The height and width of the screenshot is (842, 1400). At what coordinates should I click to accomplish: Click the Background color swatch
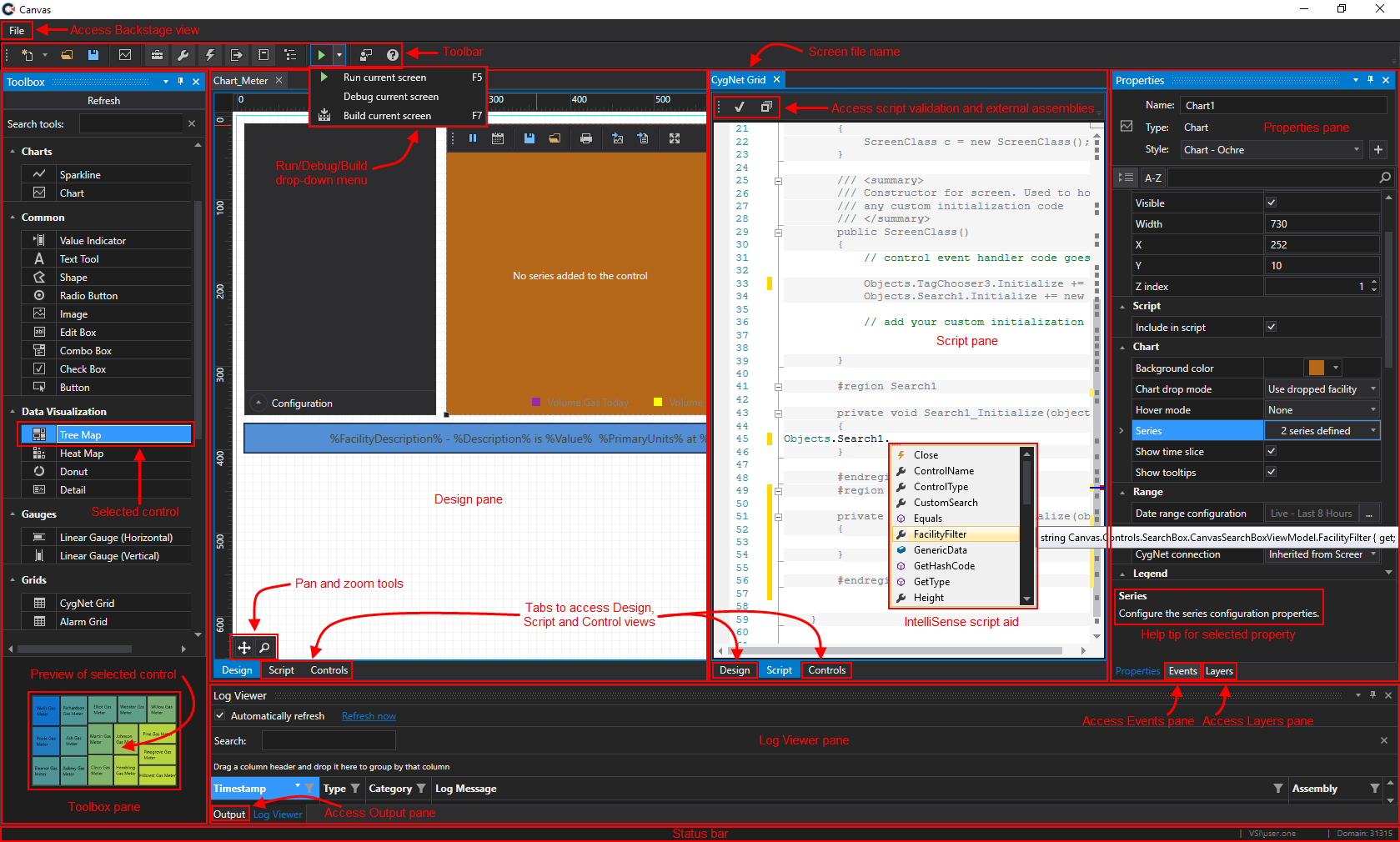pyautogui.click(x=1317, y=368)
